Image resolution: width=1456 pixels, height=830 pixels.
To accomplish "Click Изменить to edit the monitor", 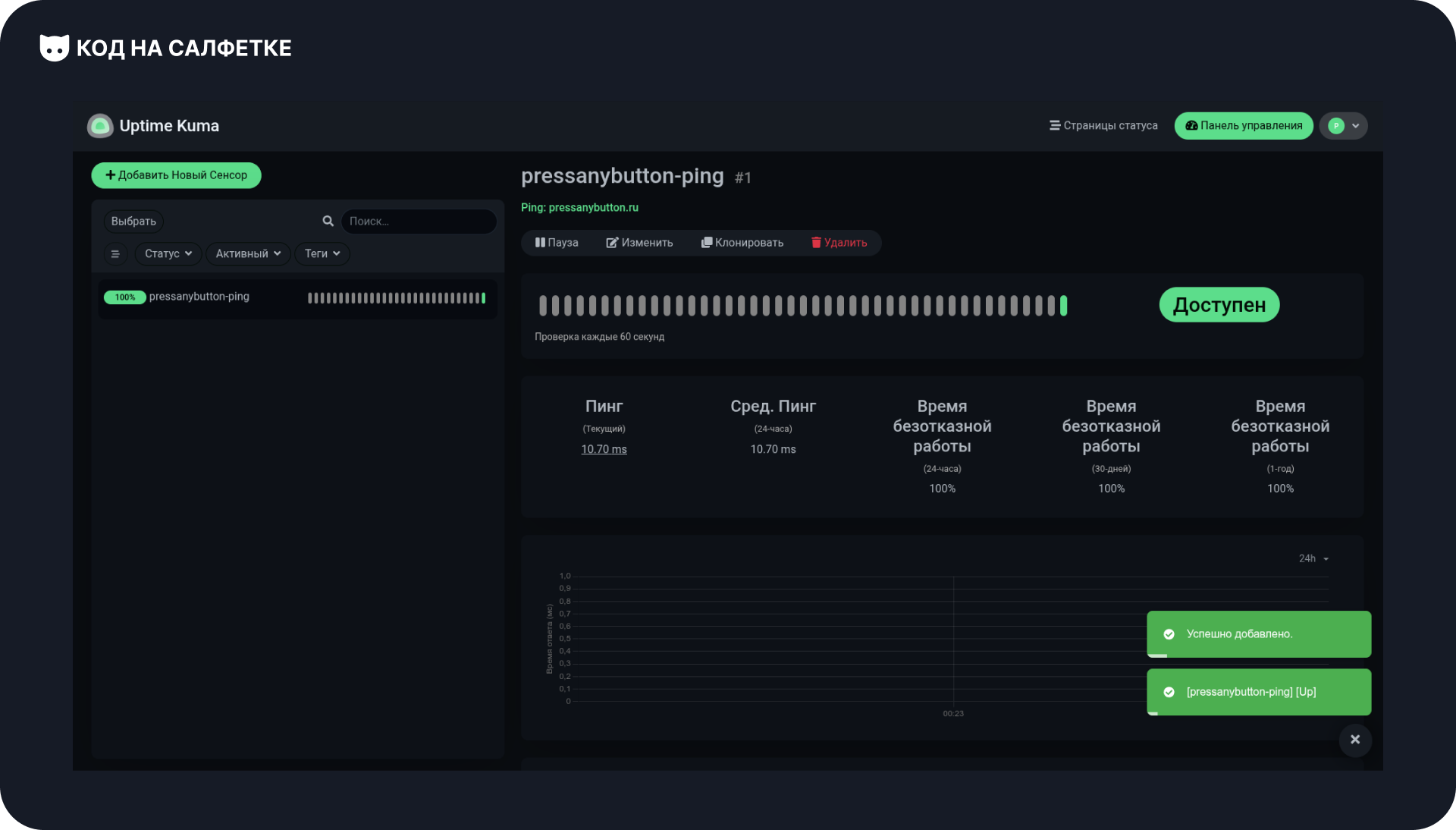I will (639, 243).
